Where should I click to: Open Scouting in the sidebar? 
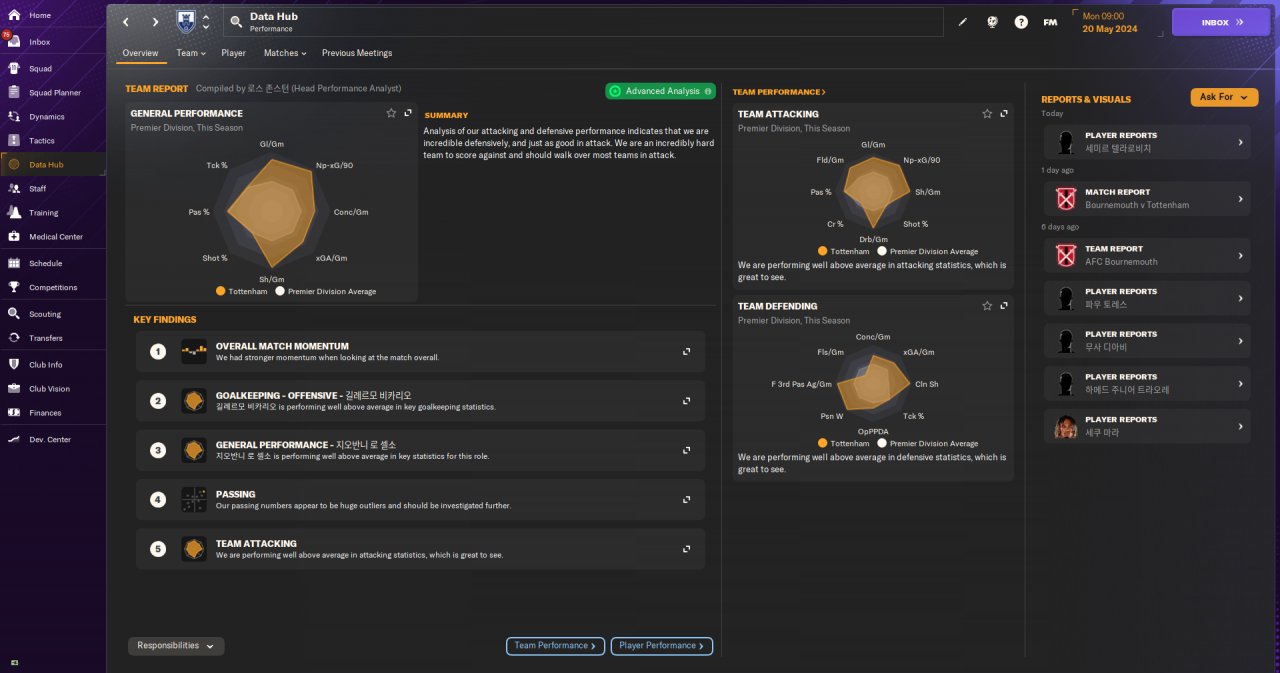coord(45,314)
